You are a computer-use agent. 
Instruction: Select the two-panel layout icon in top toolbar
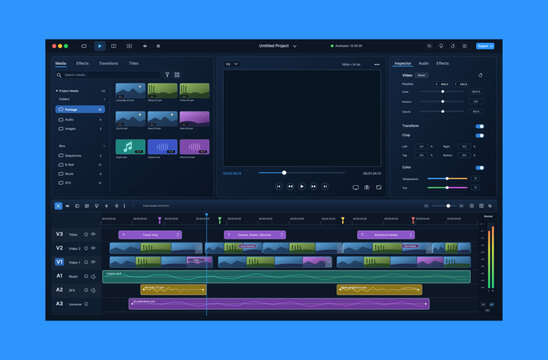pos(114,46)
